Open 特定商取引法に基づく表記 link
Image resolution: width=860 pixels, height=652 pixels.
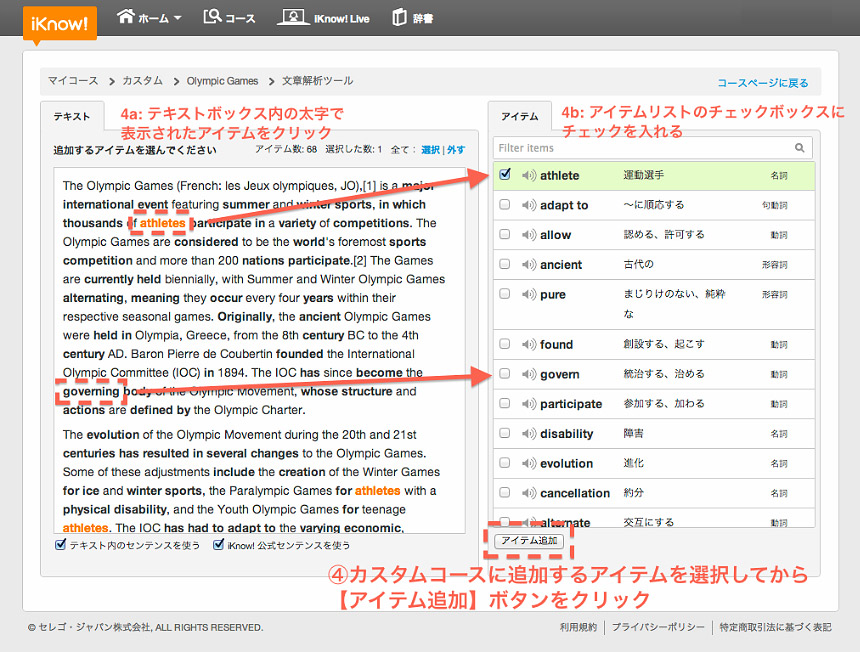(x=776, y=627)
